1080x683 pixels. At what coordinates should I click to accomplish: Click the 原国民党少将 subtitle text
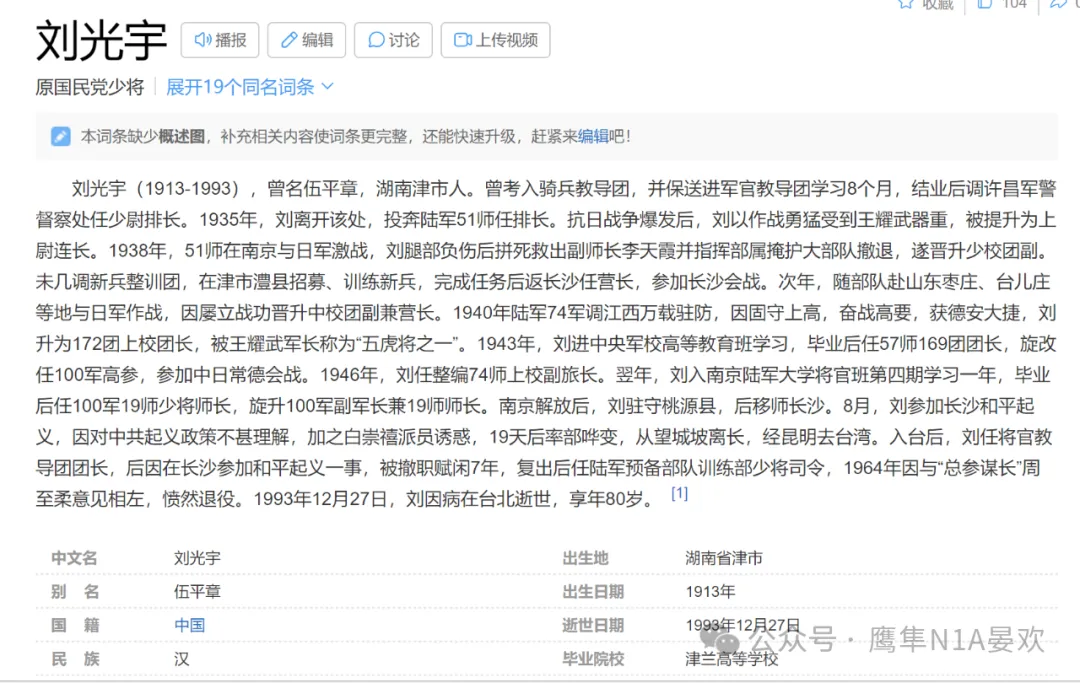click(x=90, y=87)
